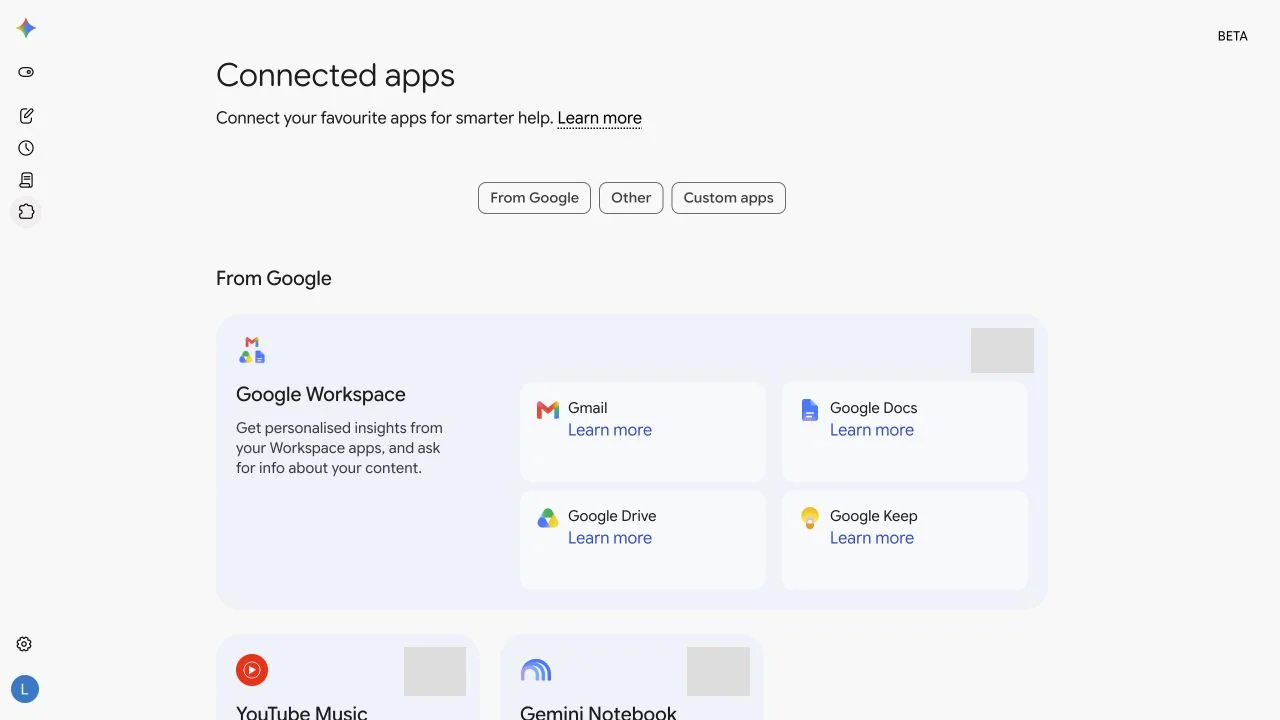Click the YouTube Music play icon
This screenshot has width=1280, height=720.
click(x=252, y=670)
